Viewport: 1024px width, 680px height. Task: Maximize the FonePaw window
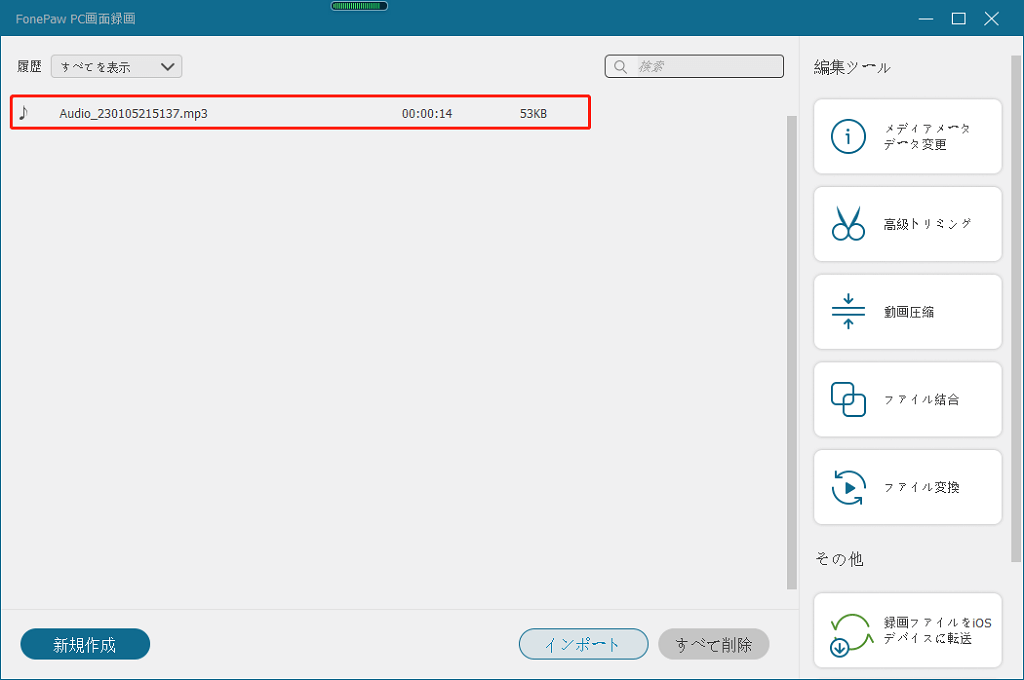click(958, 18)
